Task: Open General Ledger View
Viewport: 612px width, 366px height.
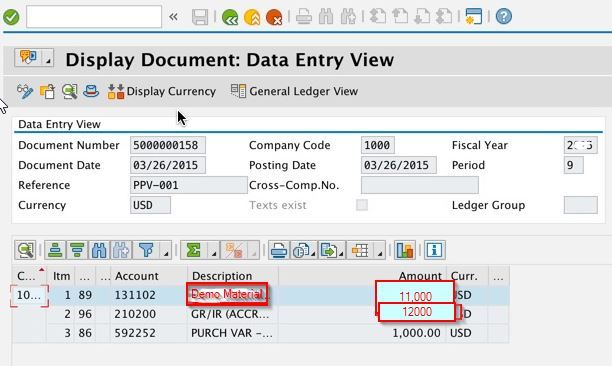Action: point(294,91)
